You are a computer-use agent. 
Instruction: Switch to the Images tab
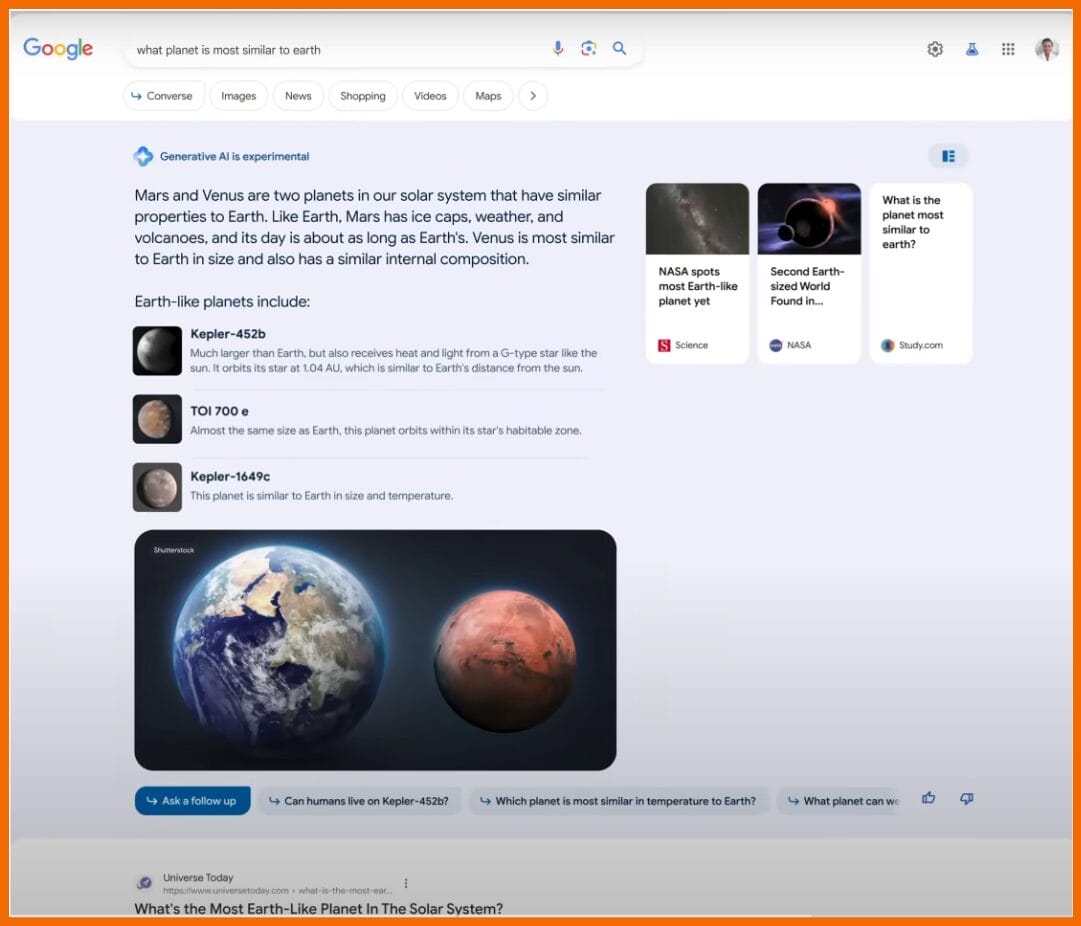[238, 95]
